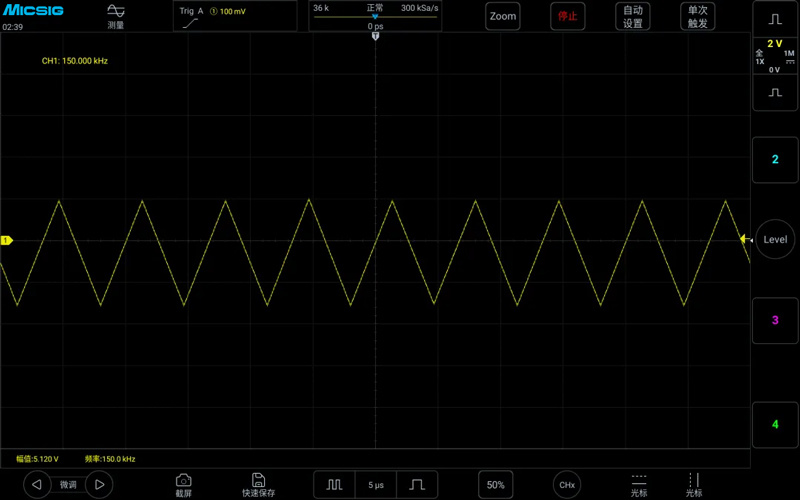
Task: Tap the CHx channel select button
Action: 567,485
